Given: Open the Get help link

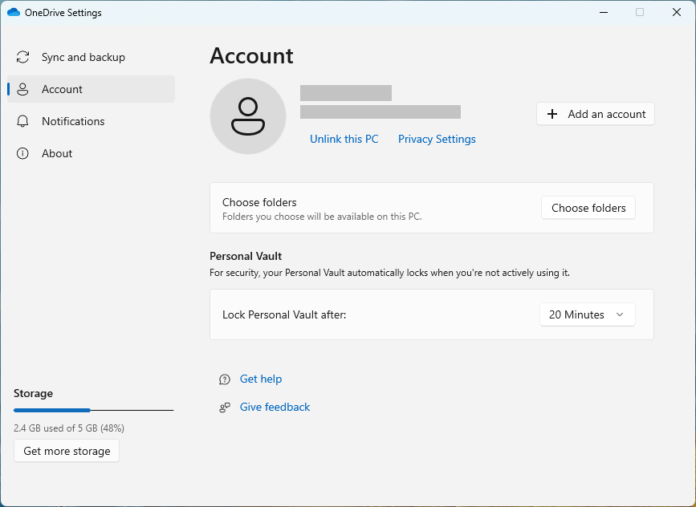Looking at the screenshot, I should coord(261,379).
